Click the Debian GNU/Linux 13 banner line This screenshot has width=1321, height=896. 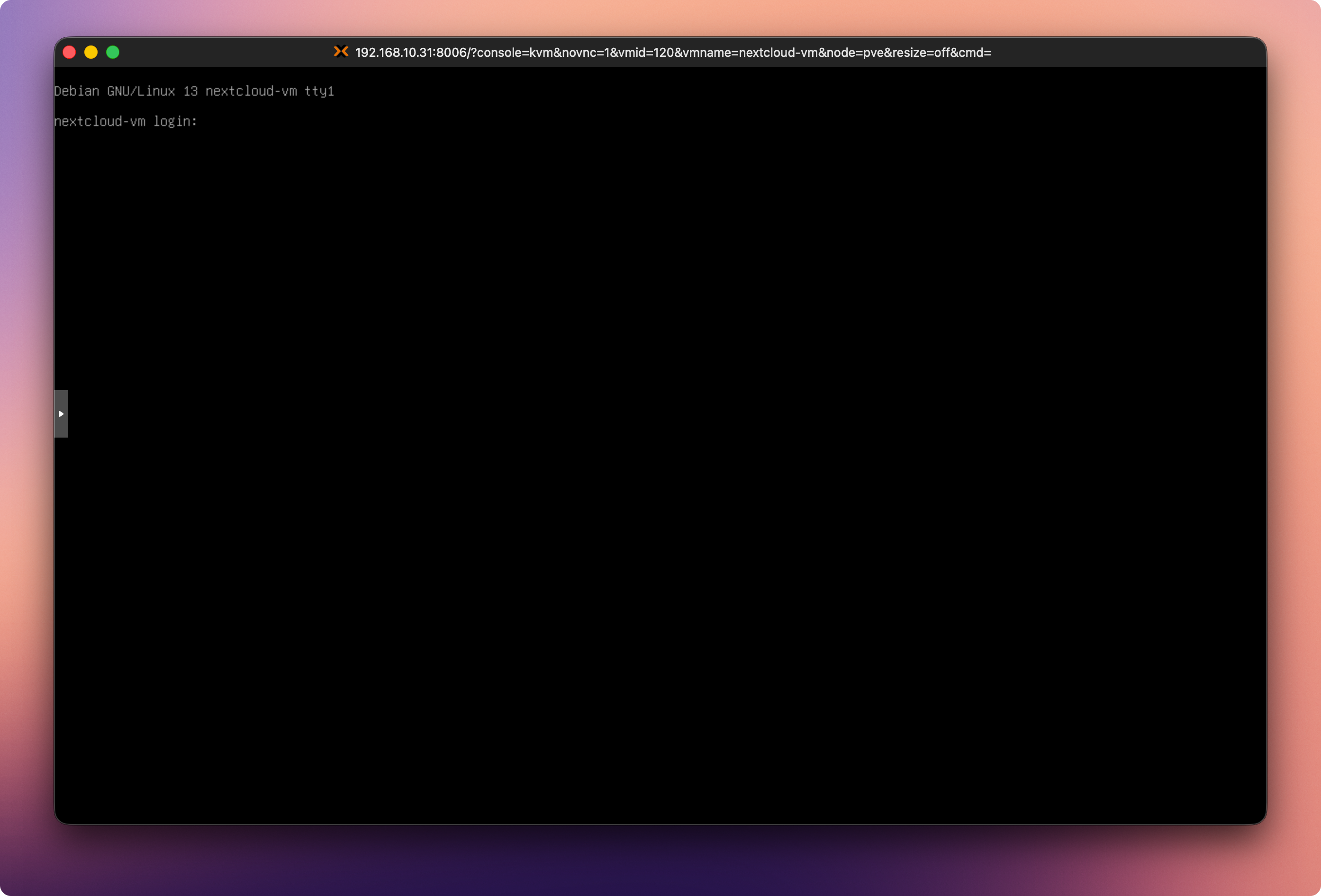coord(193,91)
